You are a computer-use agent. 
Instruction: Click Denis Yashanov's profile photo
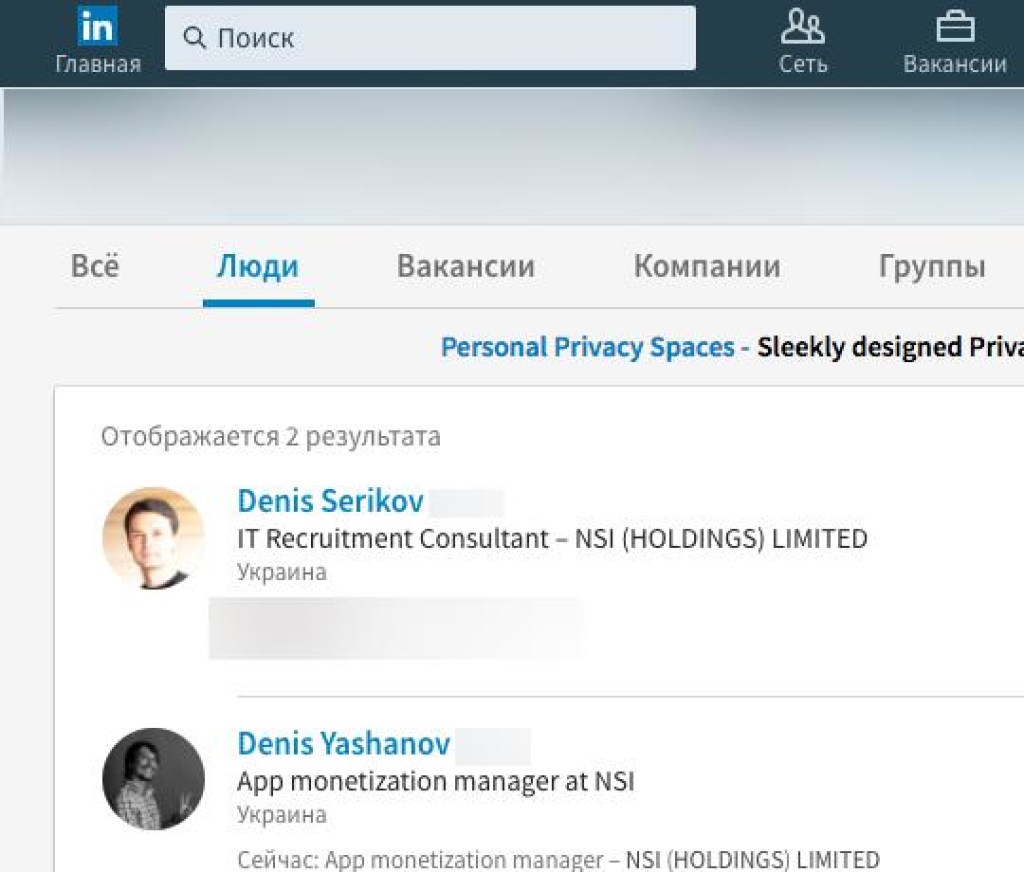(x=153, y=779)
